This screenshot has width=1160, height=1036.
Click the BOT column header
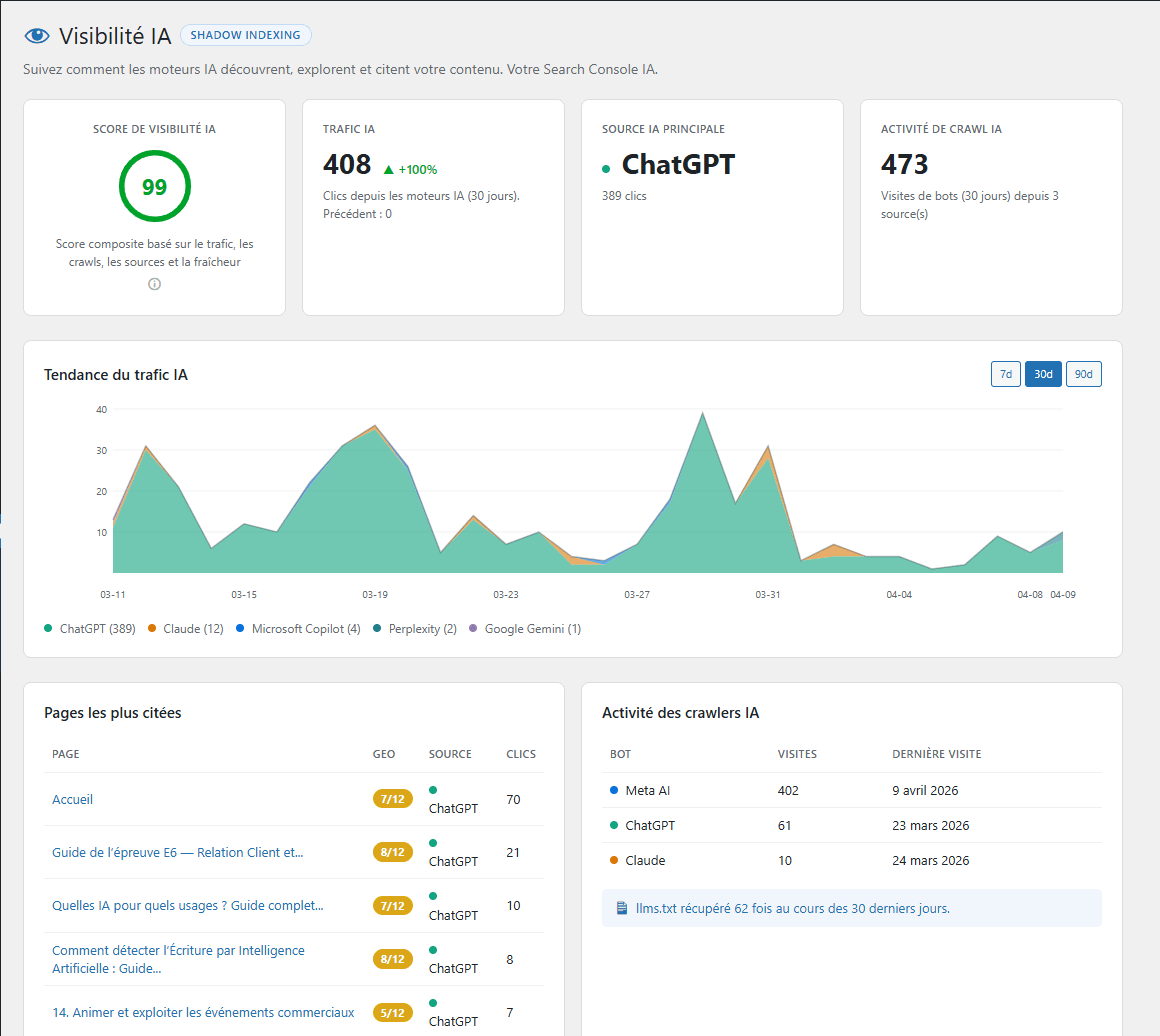pos(621,754)
